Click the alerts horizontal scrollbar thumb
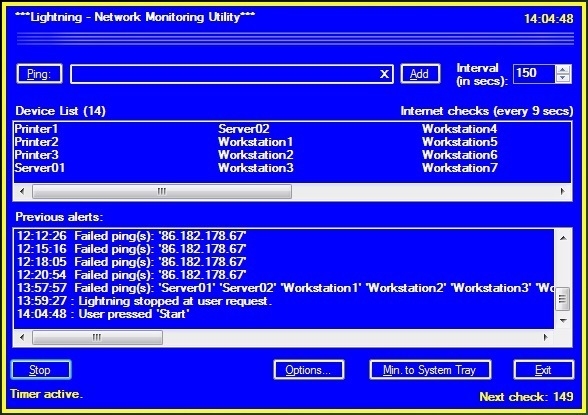The width and height of the screenshot is (588, 415). (x=97, y=337)
